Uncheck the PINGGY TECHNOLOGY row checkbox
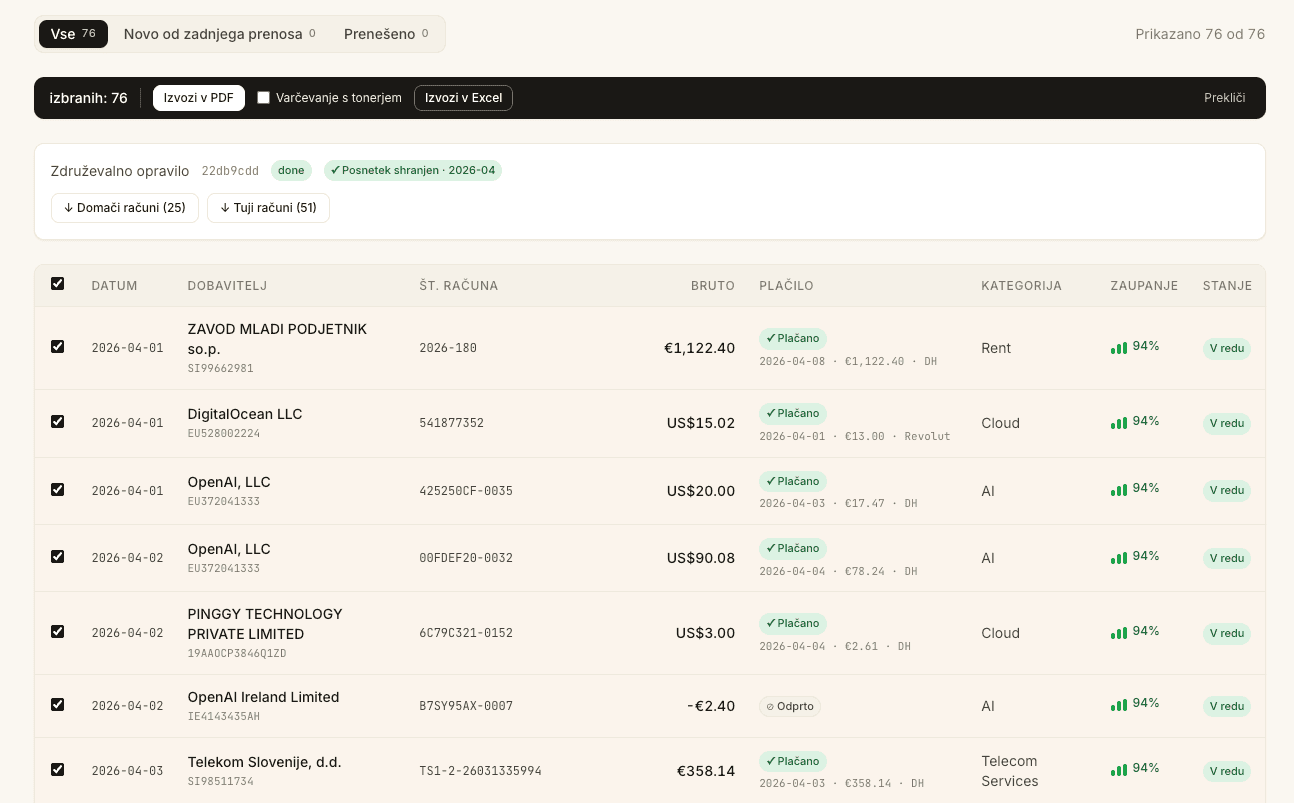Viewport: 1294px width, 803px height. pos(57,632)
